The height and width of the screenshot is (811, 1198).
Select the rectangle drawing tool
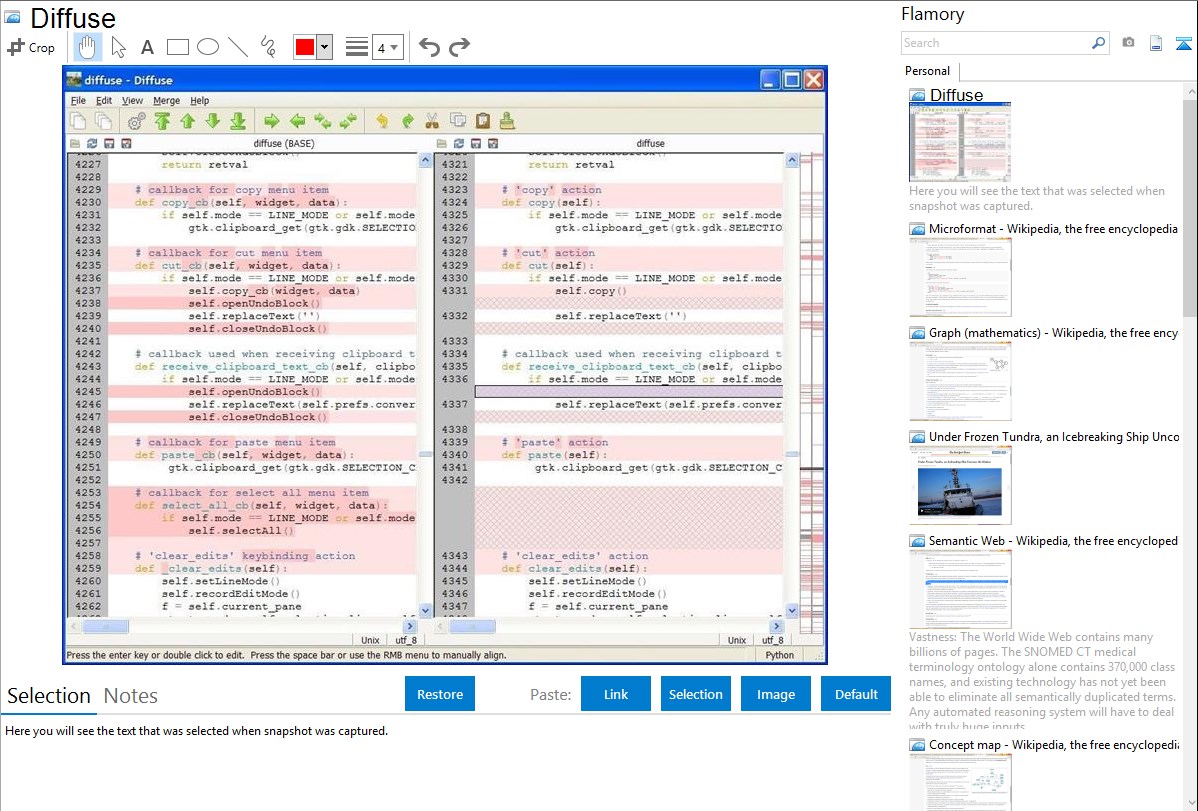[177, 47]
